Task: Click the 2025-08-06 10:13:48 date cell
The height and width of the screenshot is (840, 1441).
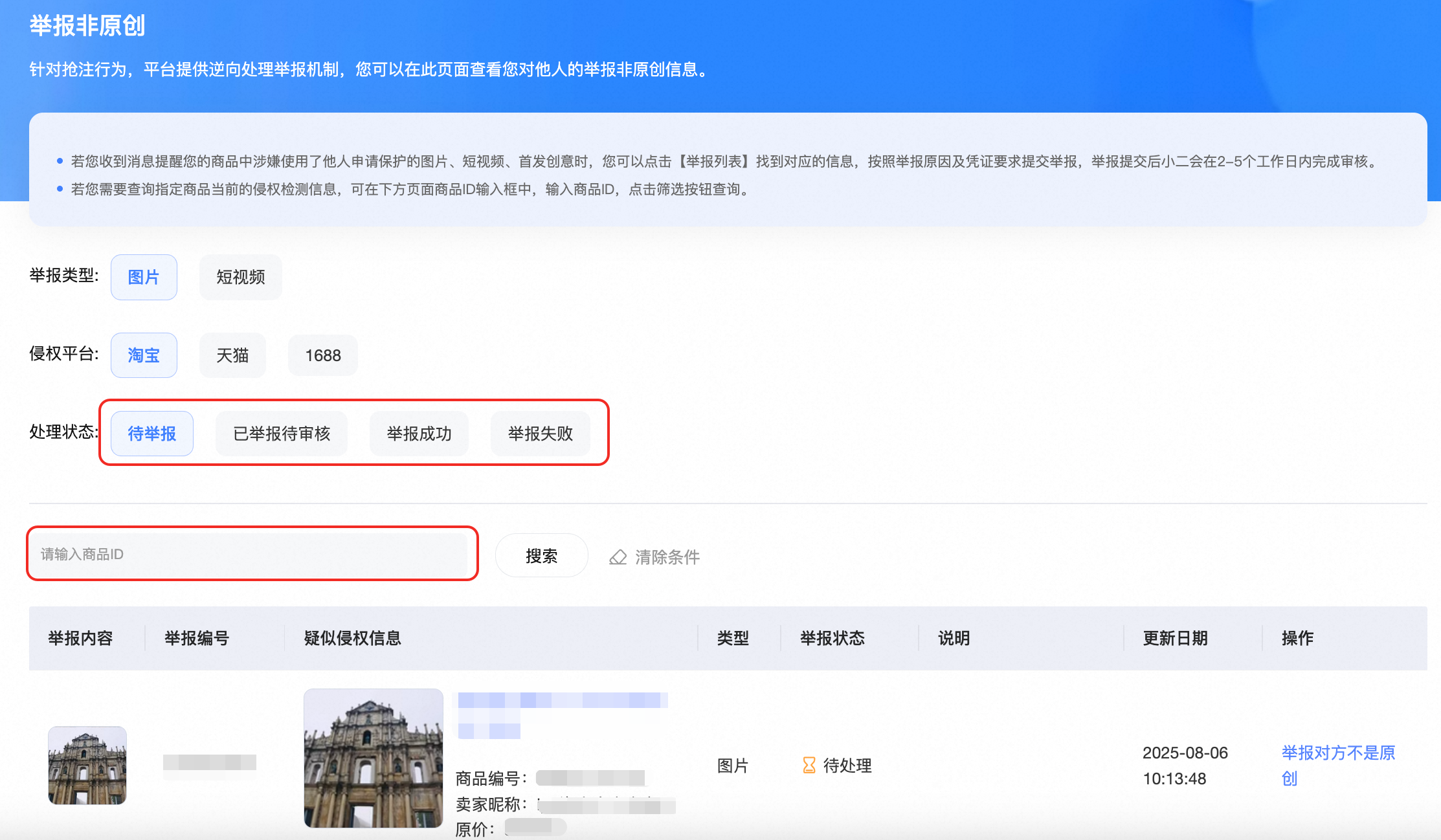Action: pos(1185,766)
